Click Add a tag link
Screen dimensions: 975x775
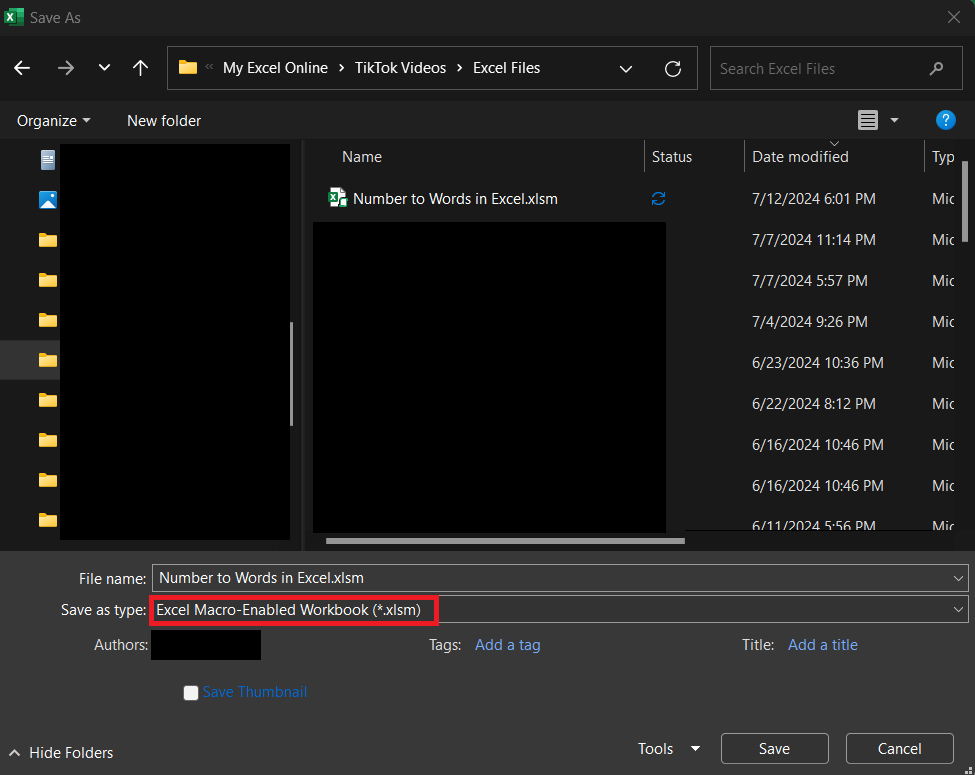click(507, 645)
